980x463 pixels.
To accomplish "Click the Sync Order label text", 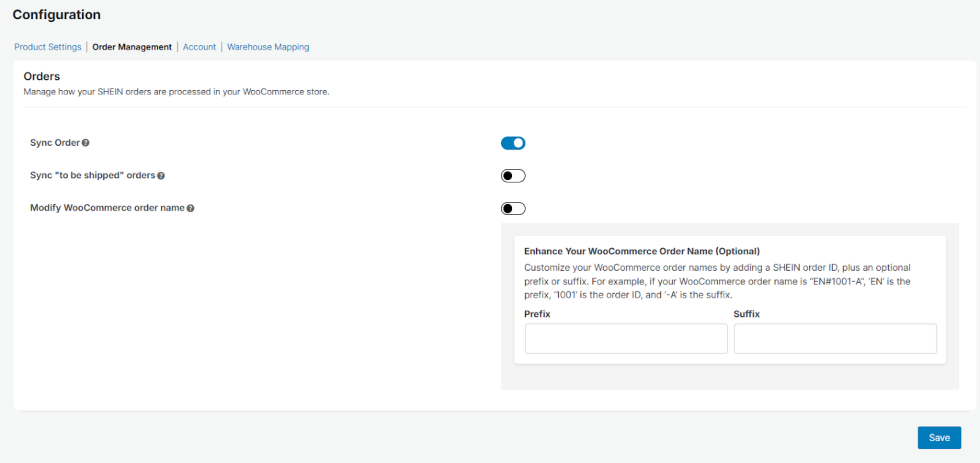I will (55, 143).
